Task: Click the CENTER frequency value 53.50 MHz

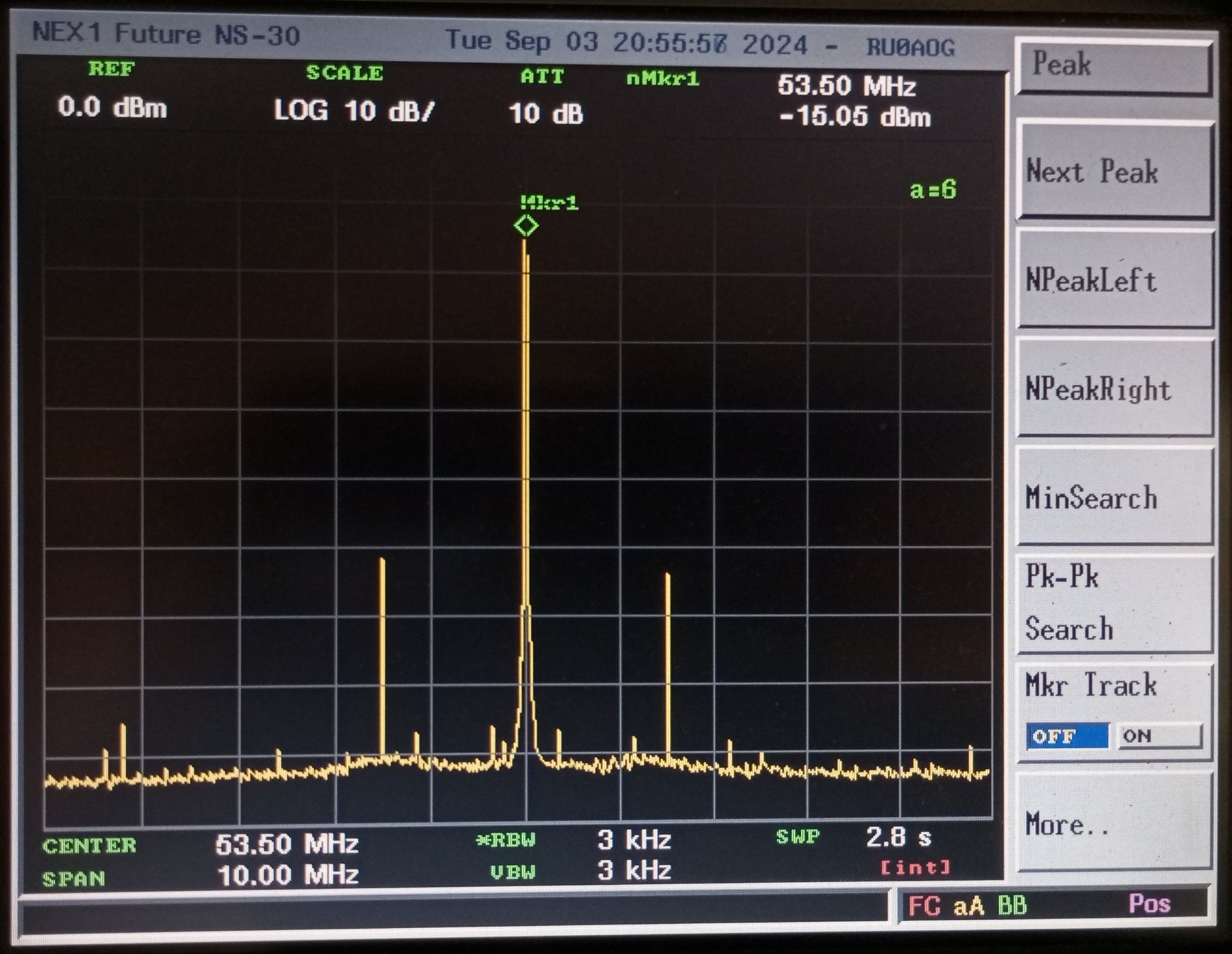Action: coord(287,844)
